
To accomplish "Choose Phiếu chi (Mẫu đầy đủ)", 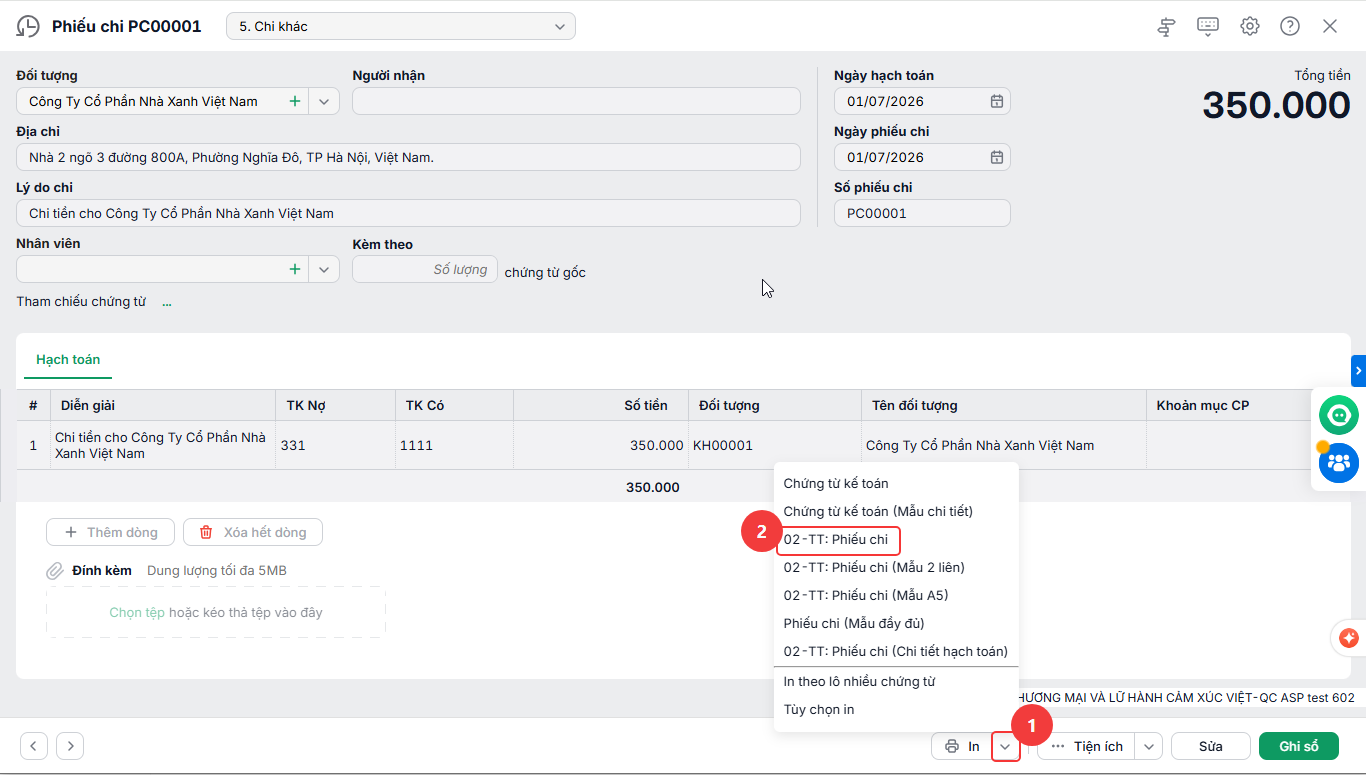I will (x=854, y=623).
